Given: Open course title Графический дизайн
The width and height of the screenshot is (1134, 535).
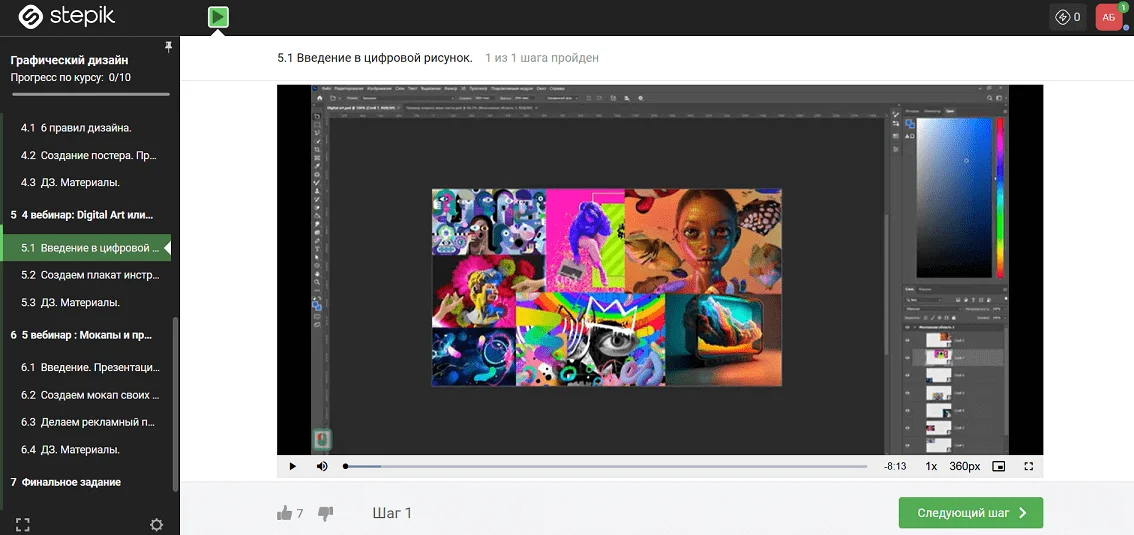Looking at the screenshot, I should pyautogui.click(x=69, y=60).
